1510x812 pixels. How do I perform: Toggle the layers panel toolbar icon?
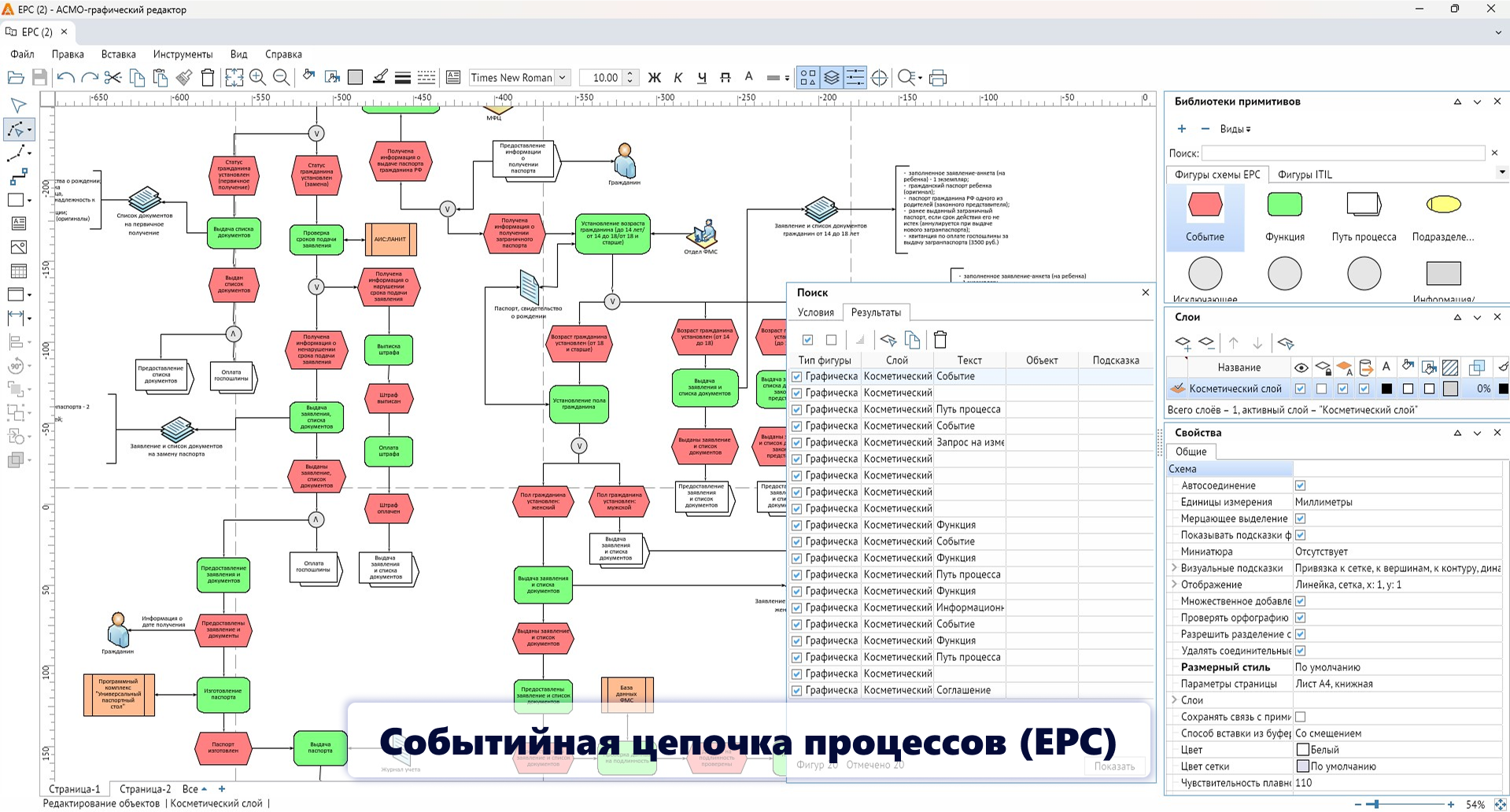[831, 77]
